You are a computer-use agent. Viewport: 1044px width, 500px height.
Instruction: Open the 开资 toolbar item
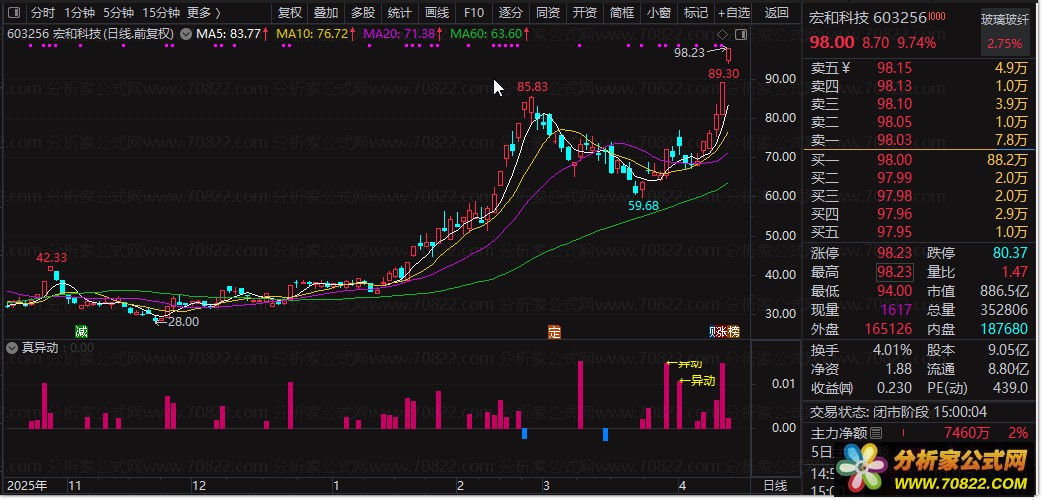tap(585, 12)
